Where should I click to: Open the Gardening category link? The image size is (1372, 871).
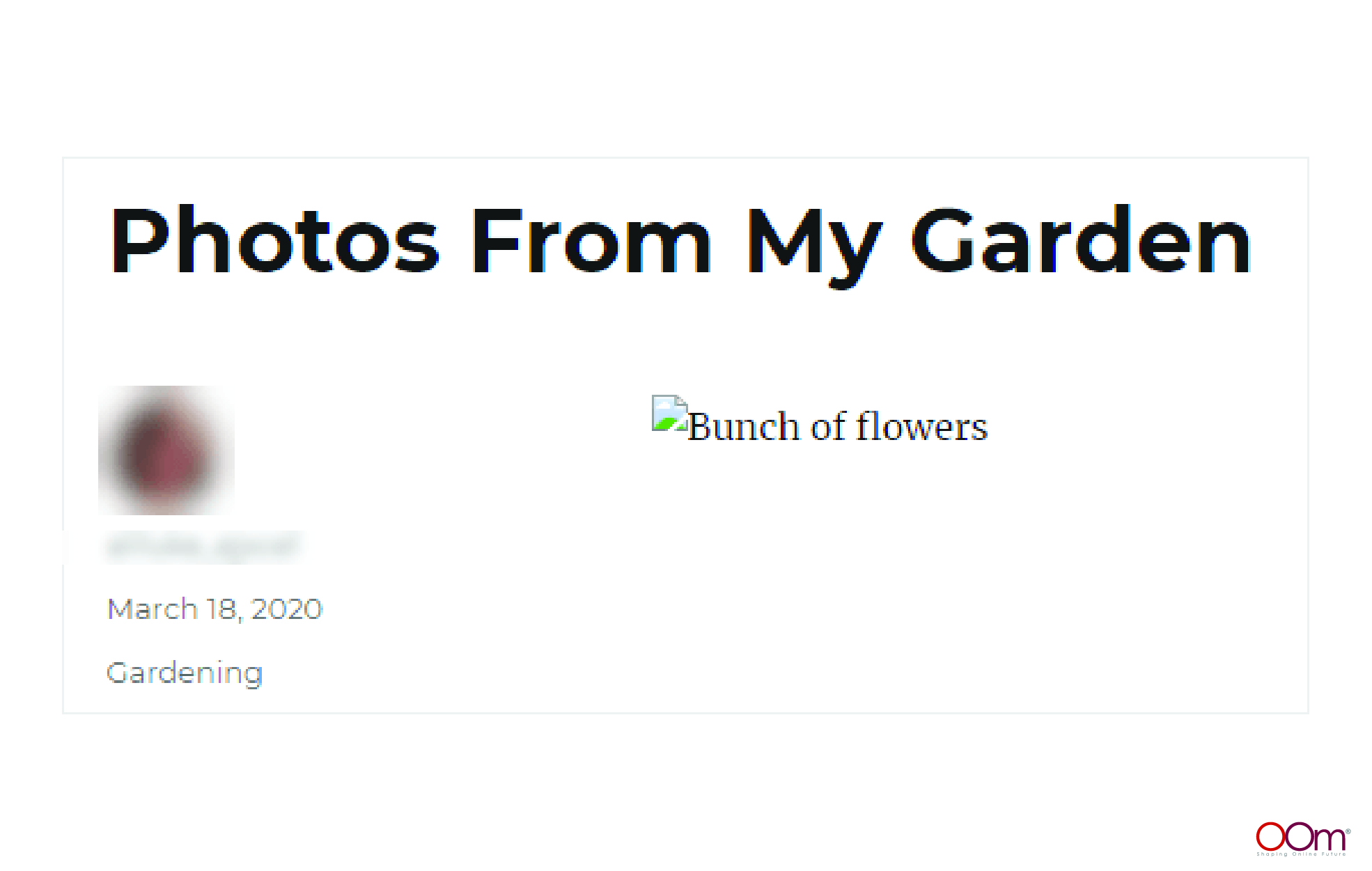pyautogui.click(x=185, y=673)
